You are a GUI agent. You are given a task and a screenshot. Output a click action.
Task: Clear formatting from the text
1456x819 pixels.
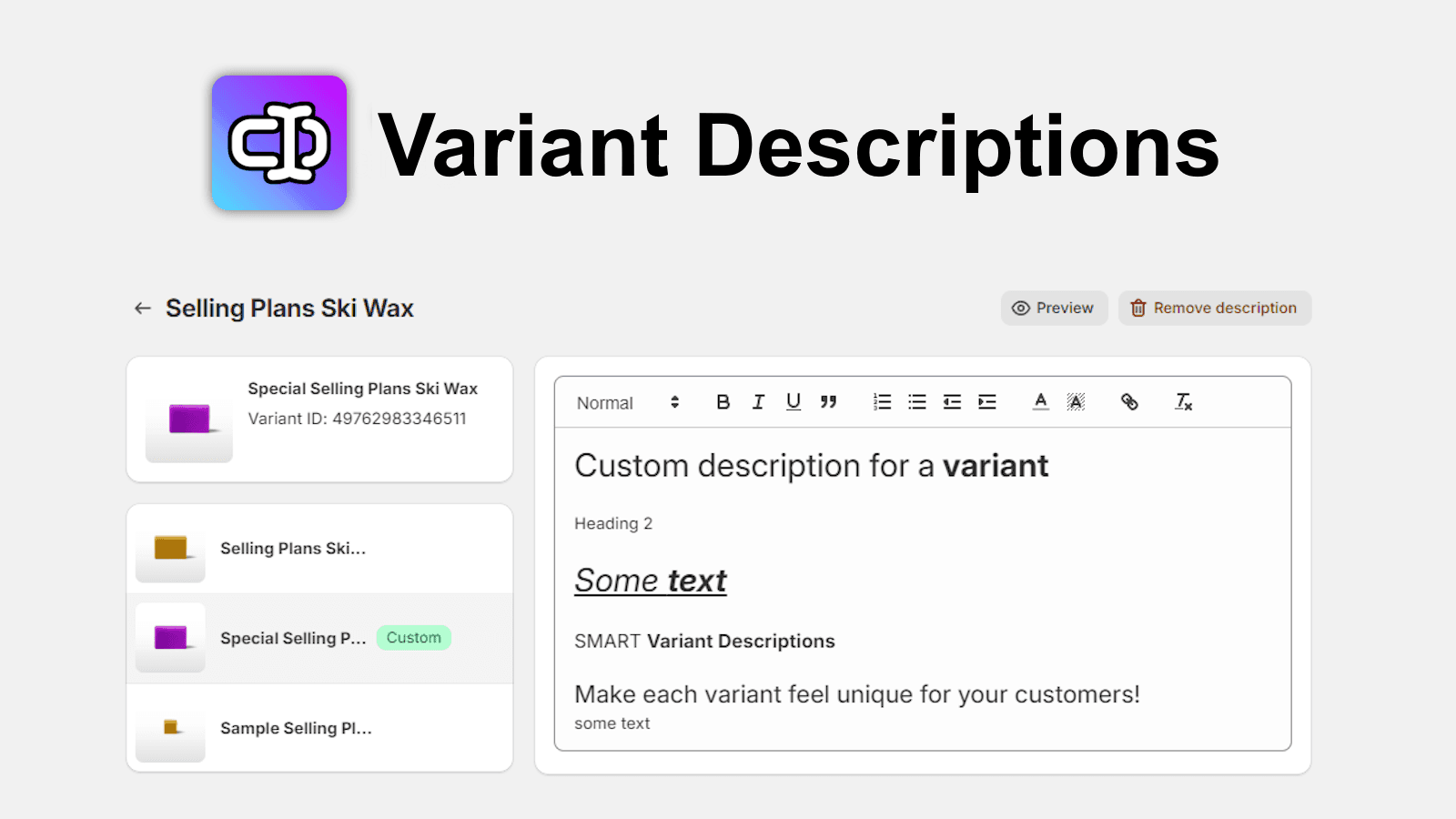pyautogui.click(x=1183, y=401)
